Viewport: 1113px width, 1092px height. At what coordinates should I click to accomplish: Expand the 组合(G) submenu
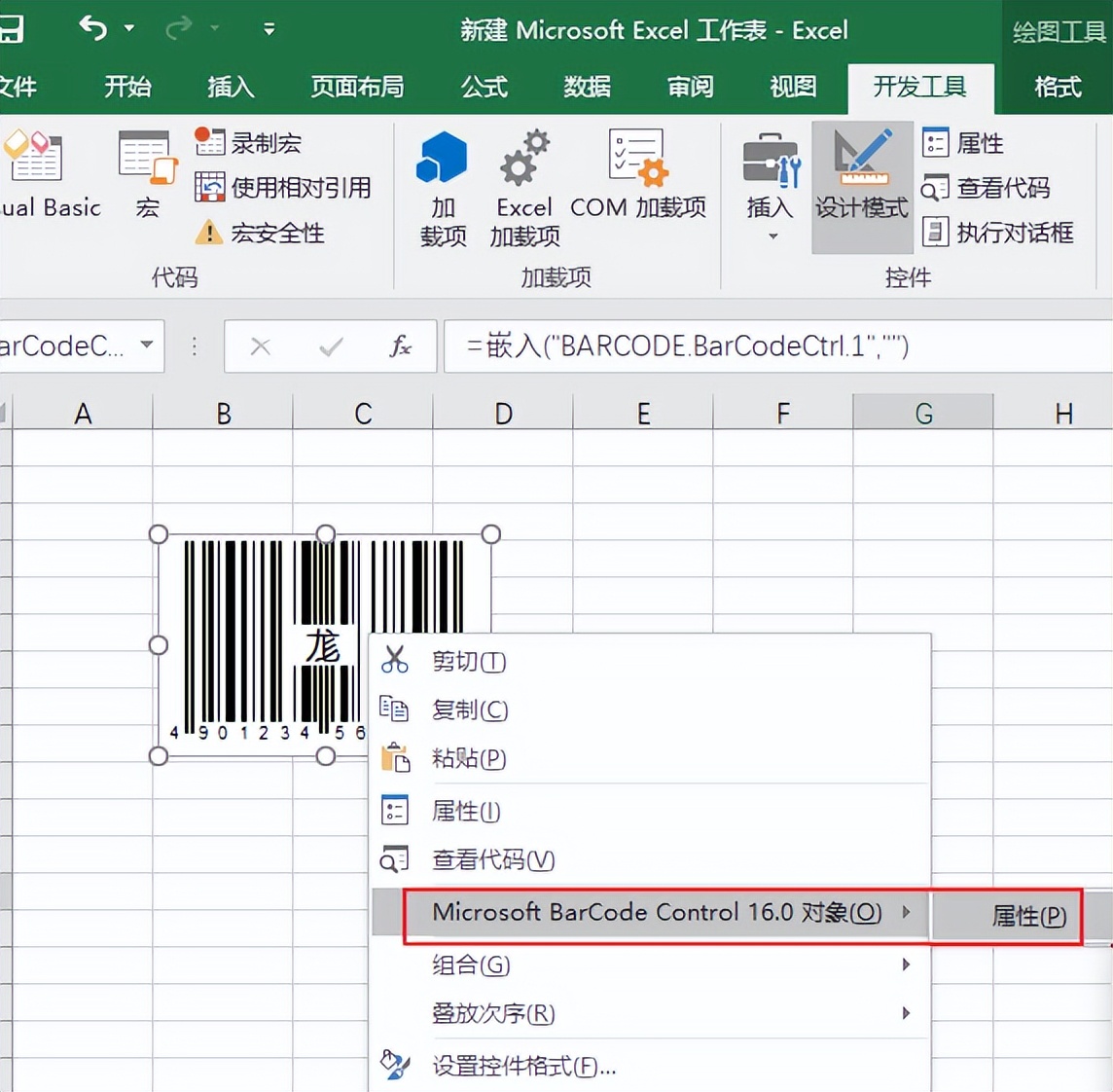(x=651, y=965)
